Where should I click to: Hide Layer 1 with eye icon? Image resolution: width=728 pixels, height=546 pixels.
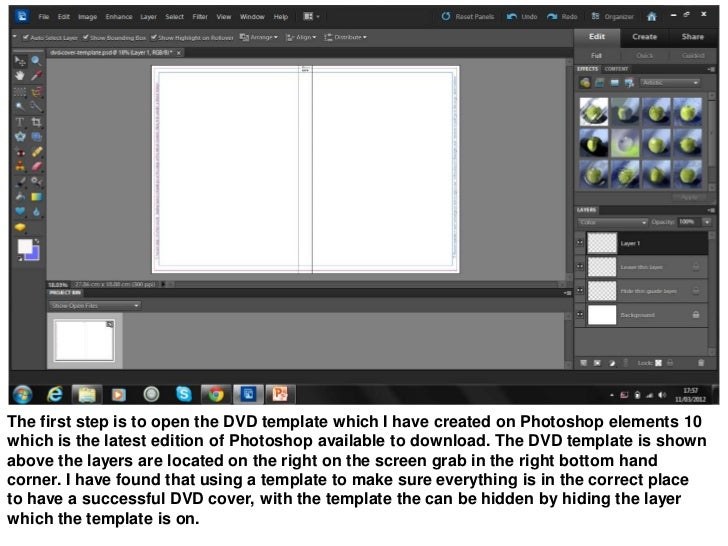click(580, 243)
